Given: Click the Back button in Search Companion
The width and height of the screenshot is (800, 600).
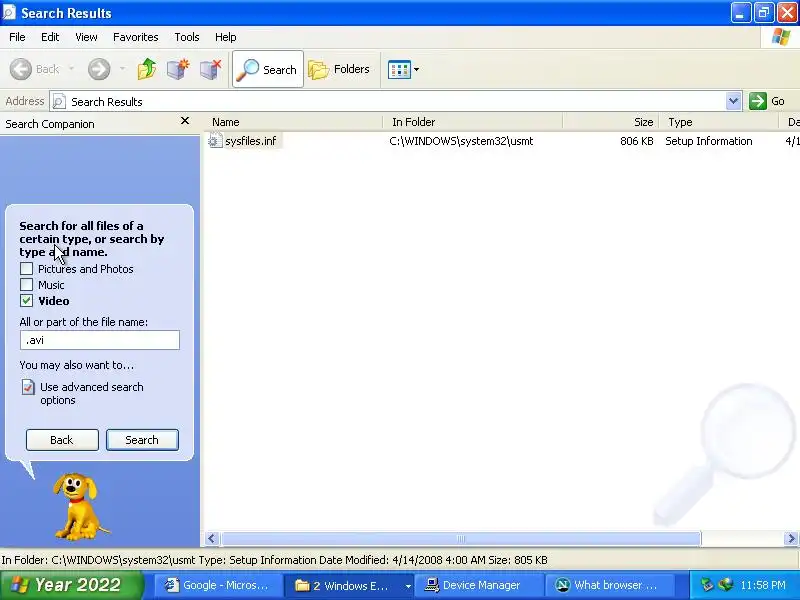Looking at the screenshot, I should click(62, 440).
